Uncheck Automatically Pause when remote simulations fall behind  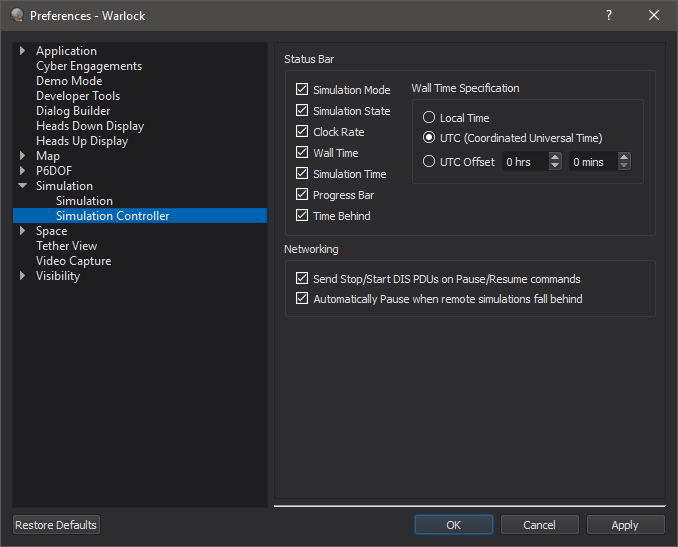(x=302, y=298)
